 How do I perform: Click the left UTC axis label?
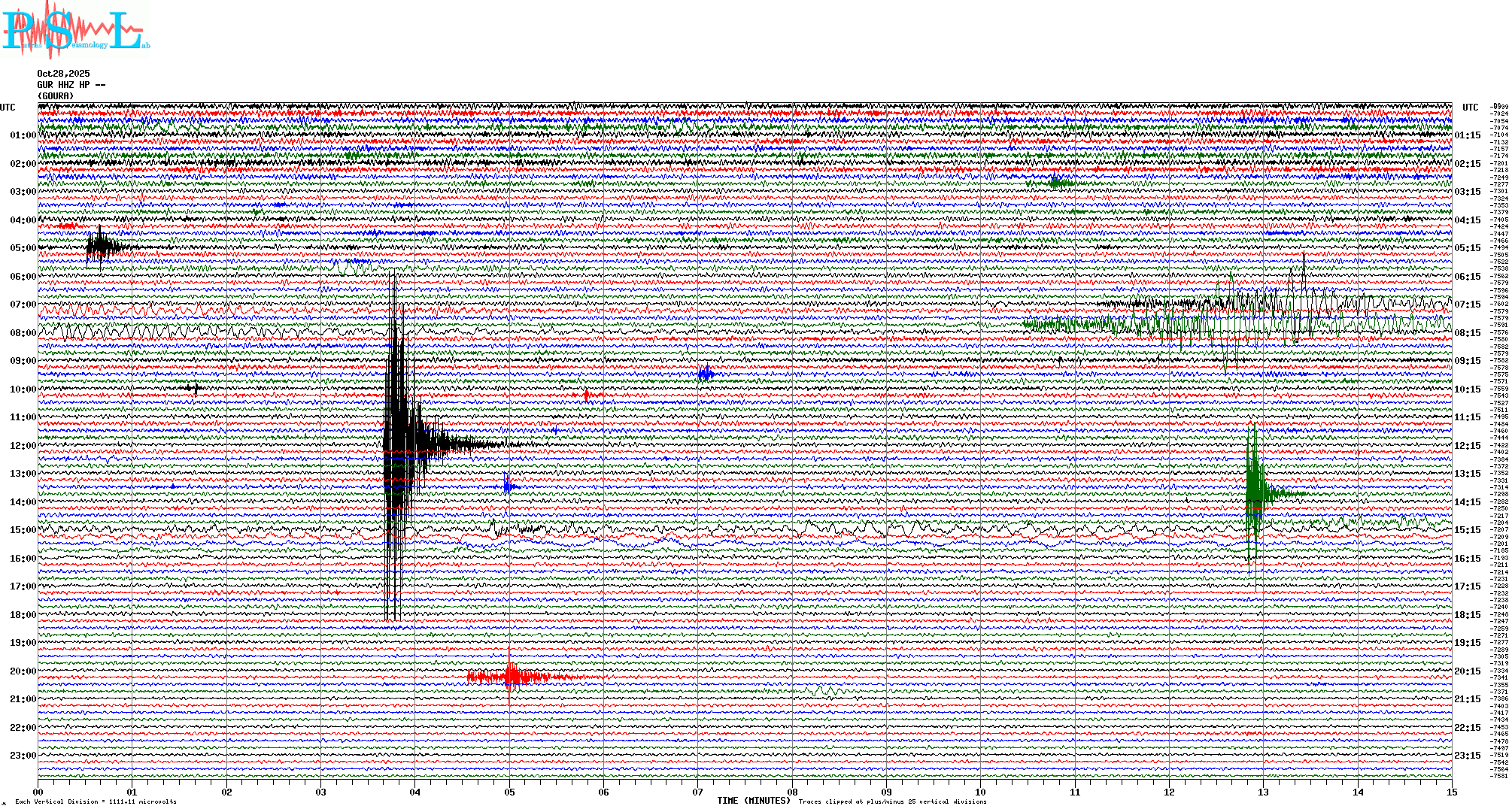8,108
